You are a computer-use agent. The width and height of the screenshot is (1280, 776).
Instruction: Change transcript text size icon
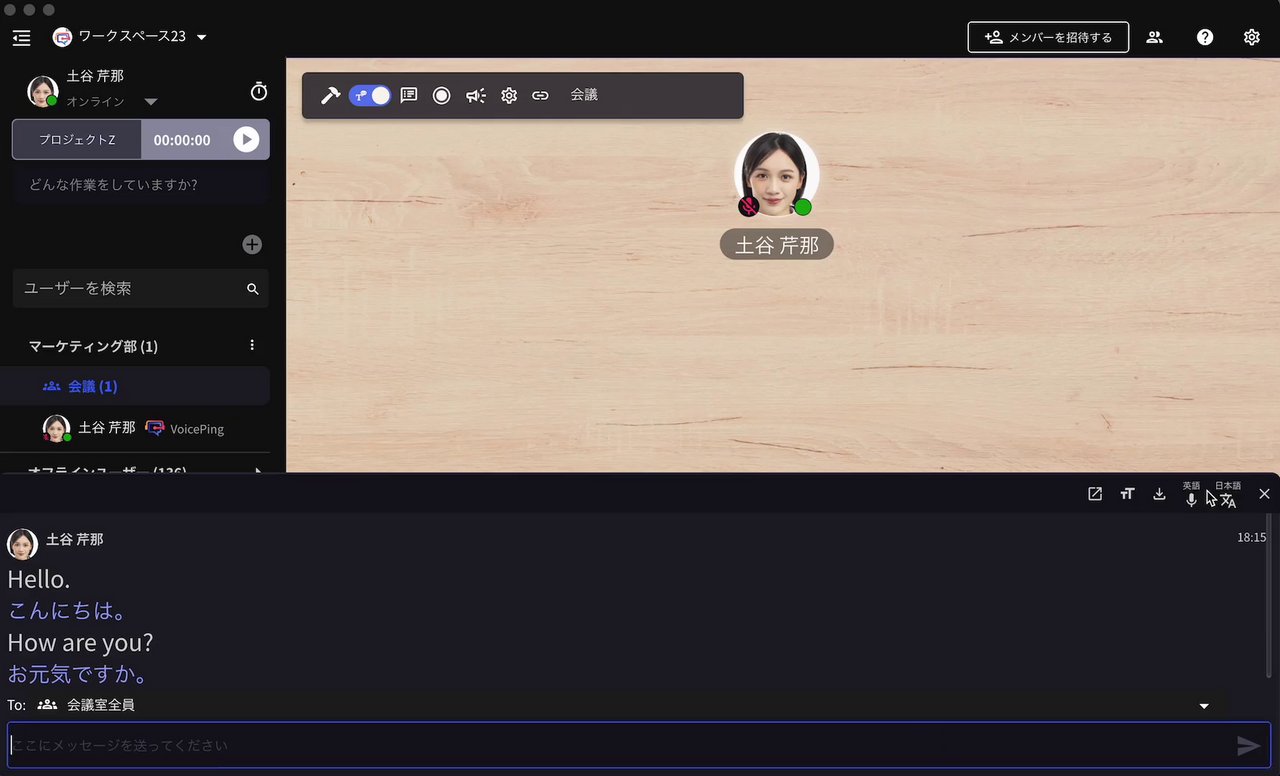[x=1127, y=494]
